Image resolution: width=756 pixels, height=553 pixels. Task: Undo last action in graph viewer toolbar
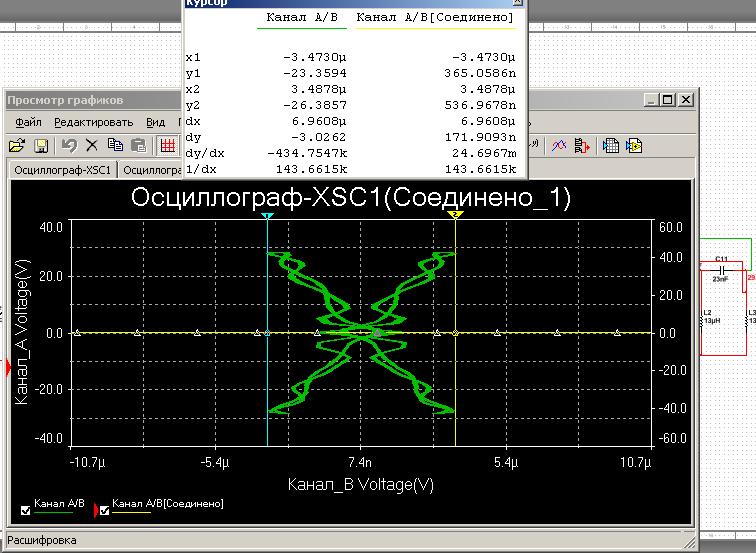[x=69, y=145]
